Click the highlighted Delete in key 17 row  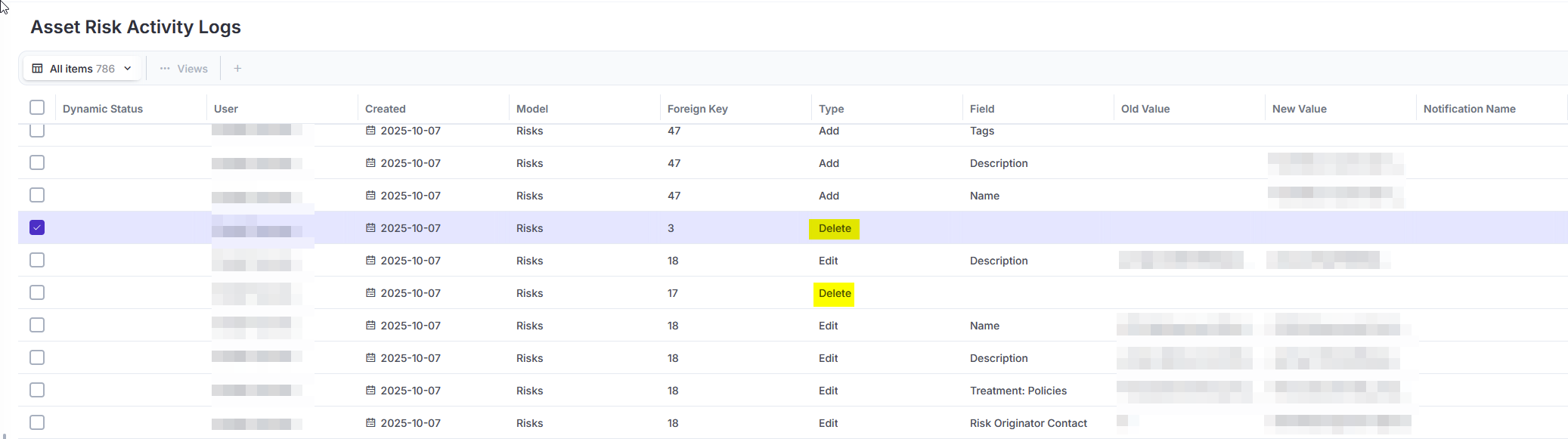pos(834,293)
